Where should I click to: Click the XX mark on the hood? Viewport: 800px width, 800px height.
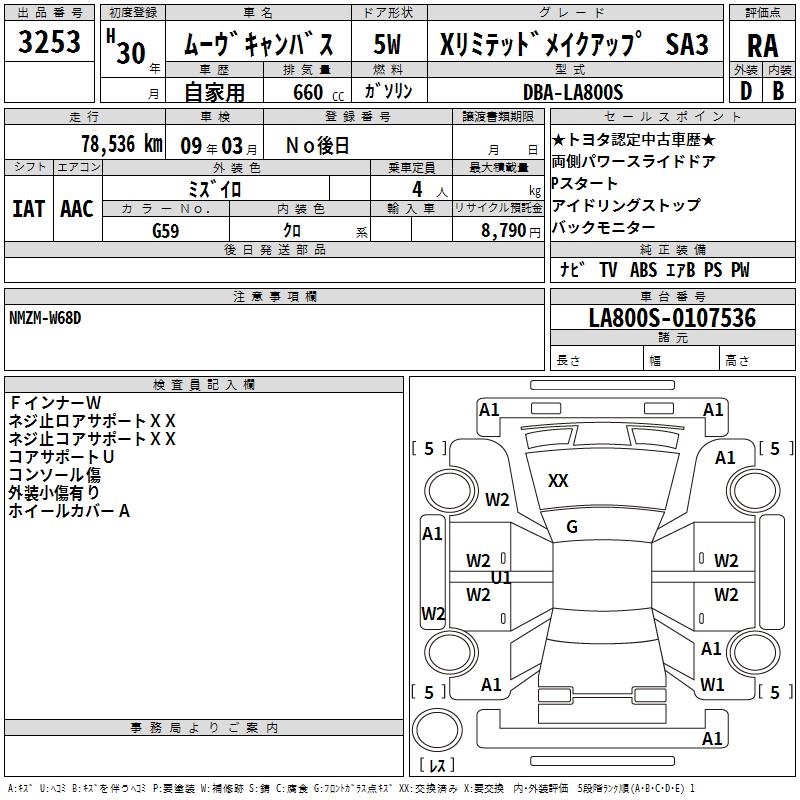[558, 480]
